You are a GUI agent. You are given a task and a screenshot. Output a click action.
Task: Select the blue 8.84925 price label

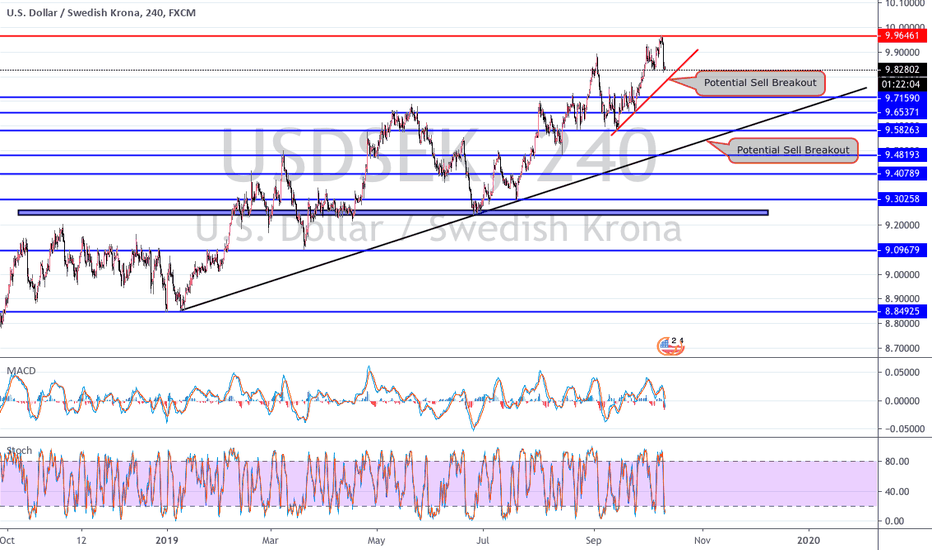[x=902, y=311]
